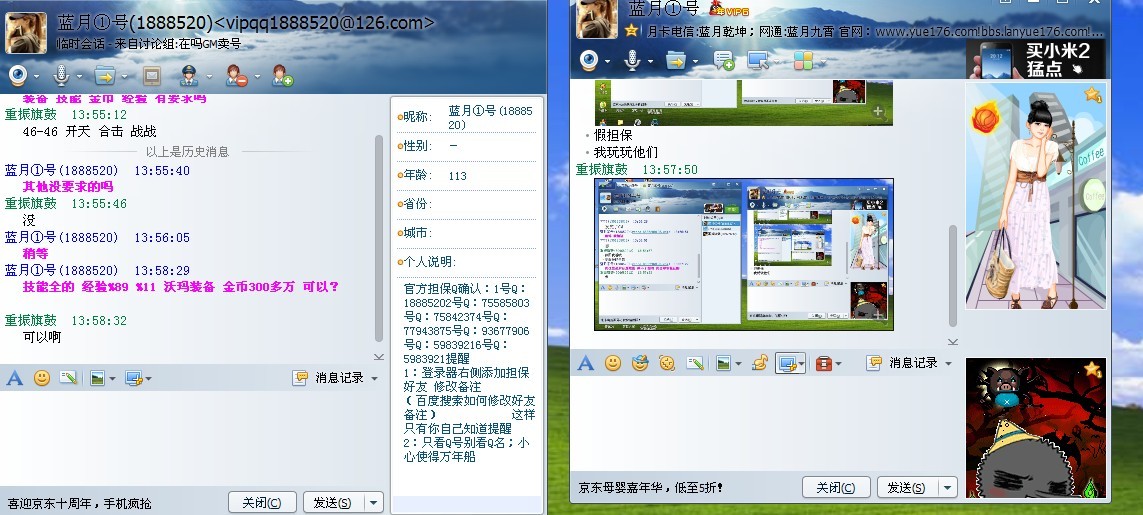
Task: Create discussion group icon in right chat
Action: [724, 61]
